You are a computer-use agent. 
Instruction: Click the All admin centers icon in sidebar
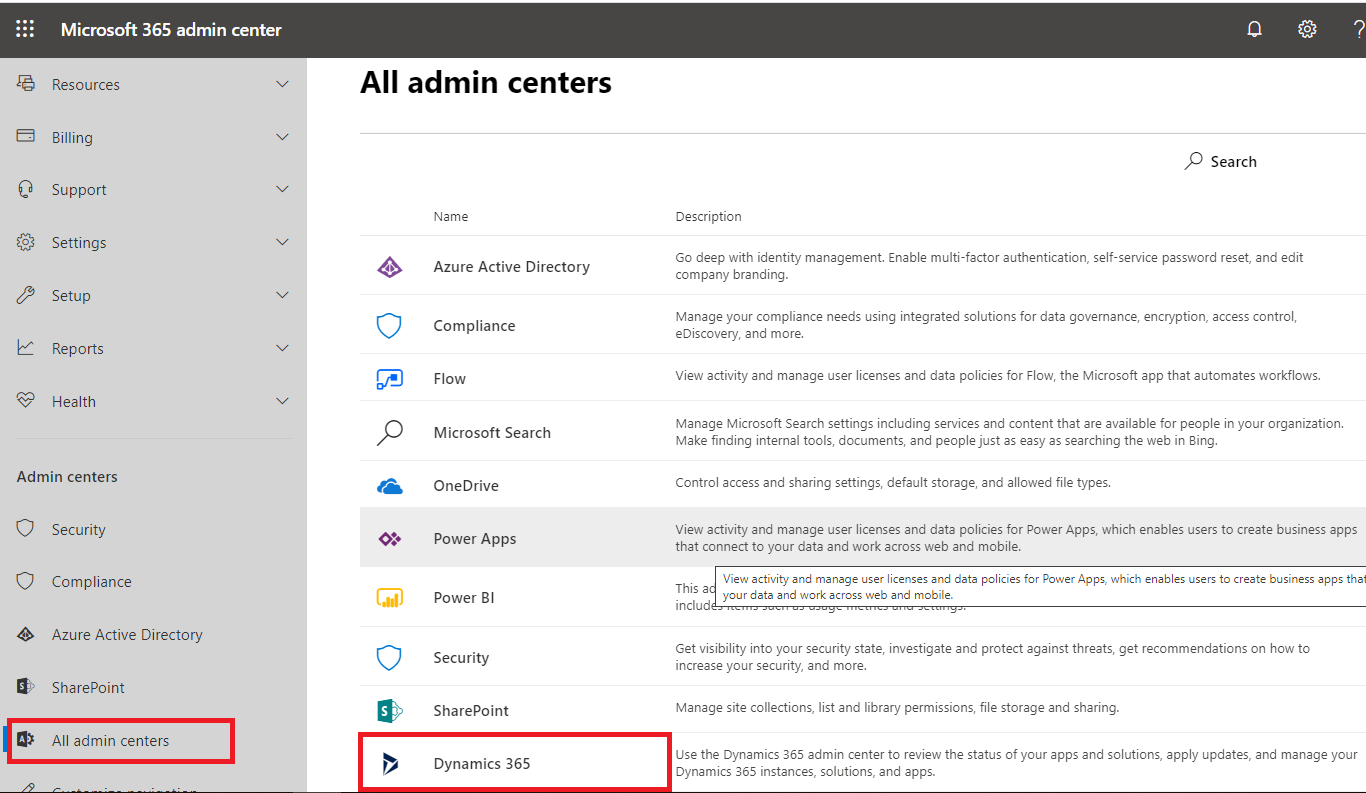click(x=26, y=740)
